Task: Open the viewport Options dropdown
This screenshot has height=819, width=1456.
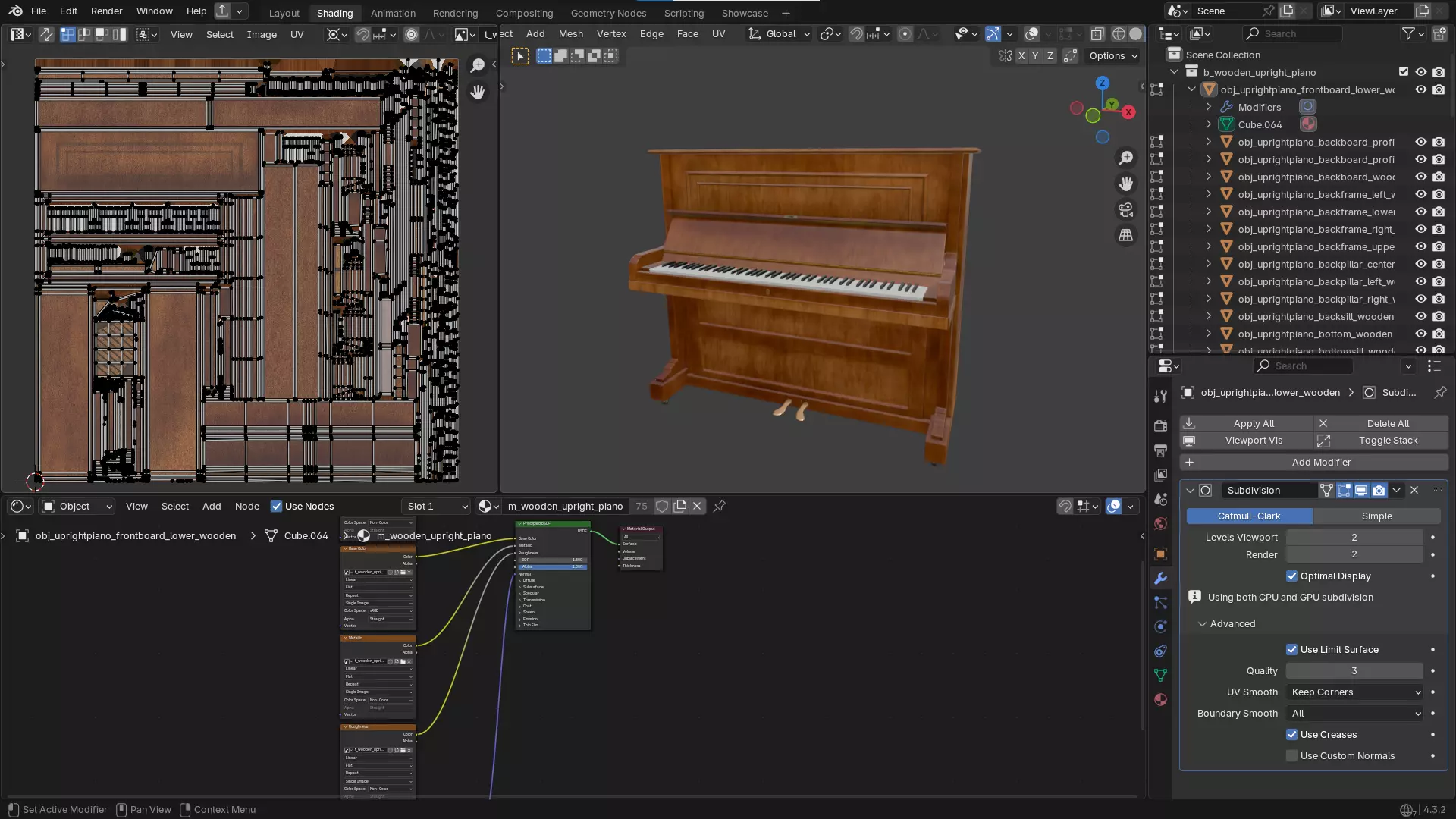Action: coord(1112,55)
